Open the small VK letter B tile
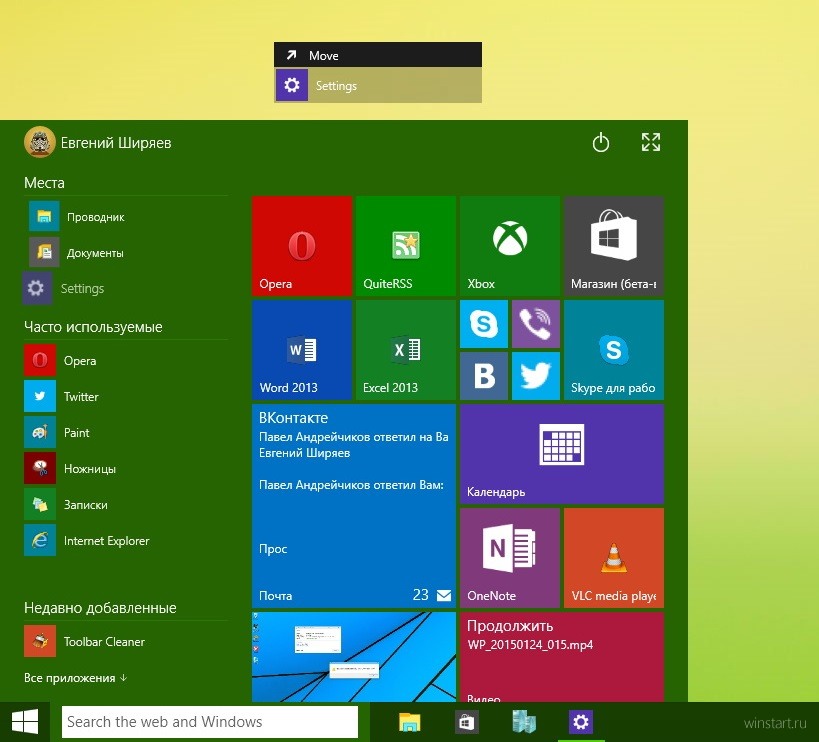The width and height of the screenshot is (819, 742). click(484, 375)
